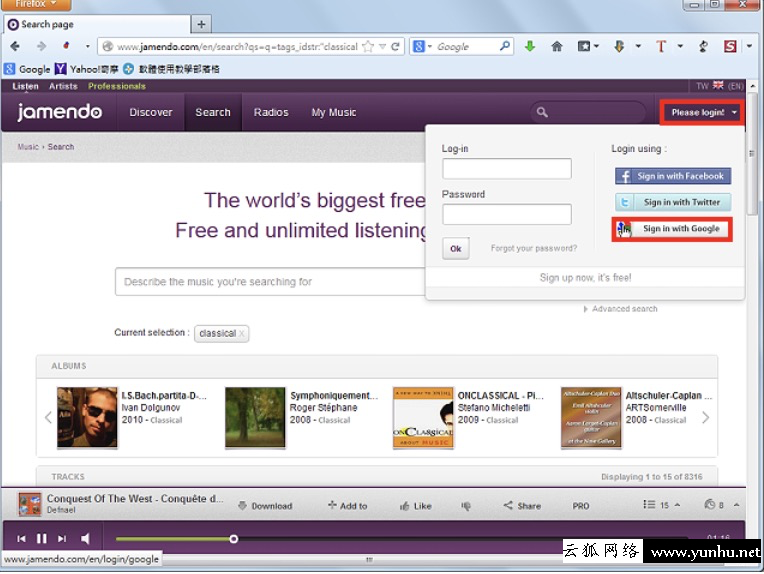Switch language via UK flag
This screenshot has height=574, width=764.
718,85
